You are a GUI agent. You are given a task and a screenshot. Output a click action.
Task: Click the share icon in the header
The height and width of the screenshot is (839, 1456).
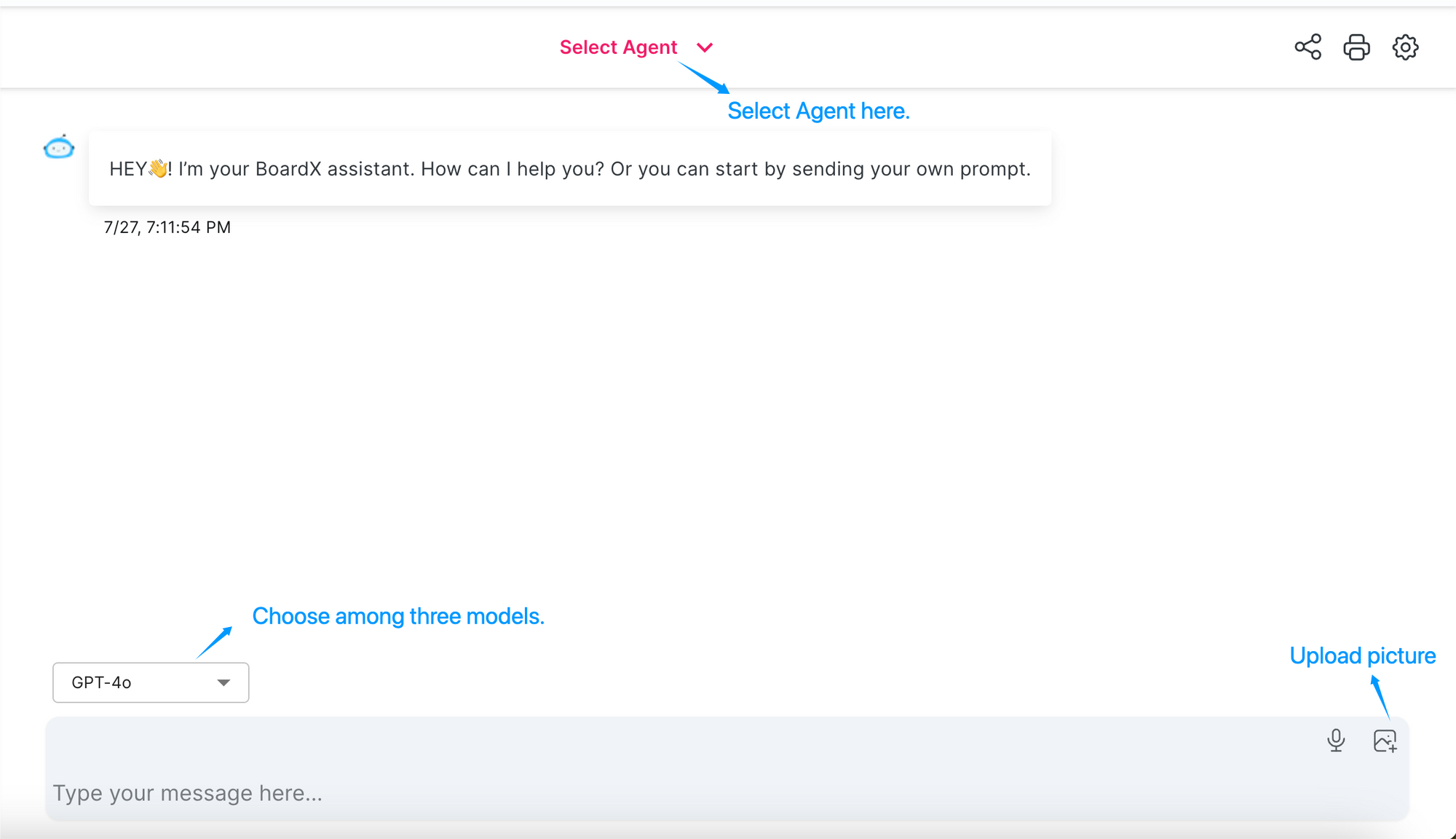pos(1307,47)
